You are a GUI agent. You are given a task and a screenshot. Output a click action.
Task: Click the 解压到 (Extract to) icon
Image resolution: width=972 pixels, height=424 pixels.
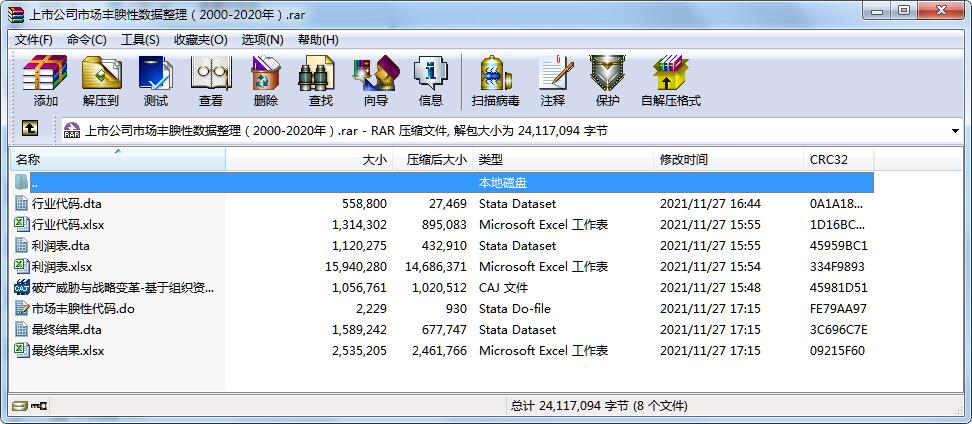point(100,81)
